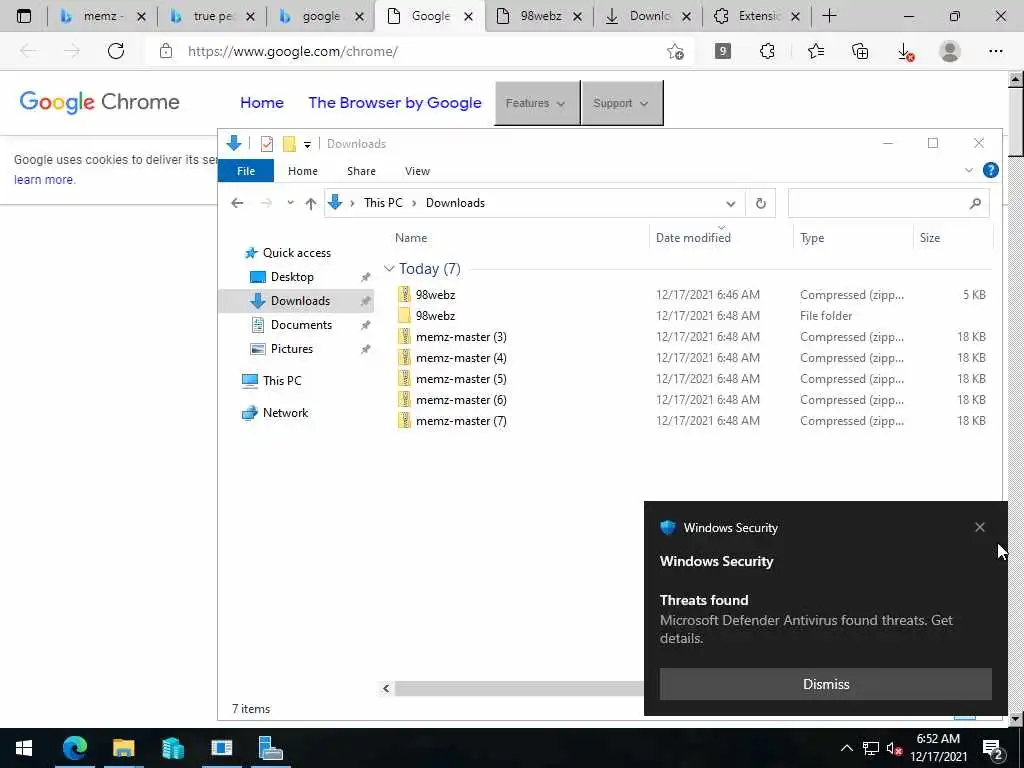Viewport: 1024px width, 768px height.
Task: Open the notification center icon
Action: pos(993,748)
